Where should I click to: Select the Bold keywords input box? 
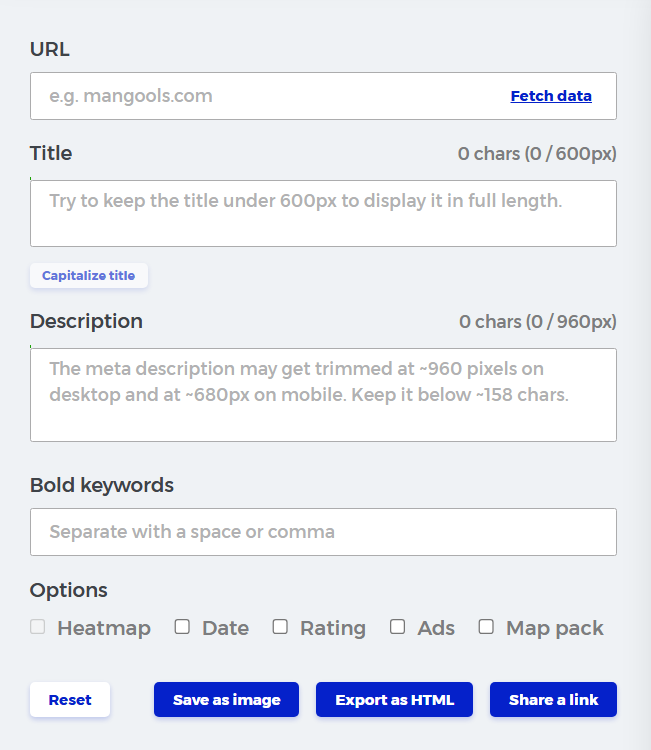(x=323, y=532)
